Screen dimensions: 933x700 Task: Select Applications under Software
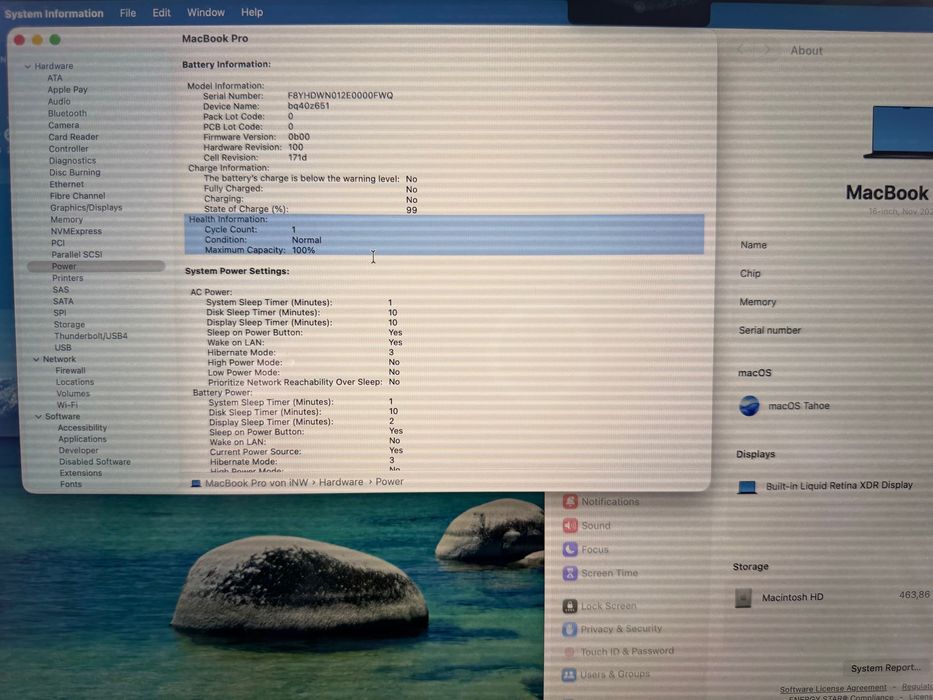tap(82, 439)
